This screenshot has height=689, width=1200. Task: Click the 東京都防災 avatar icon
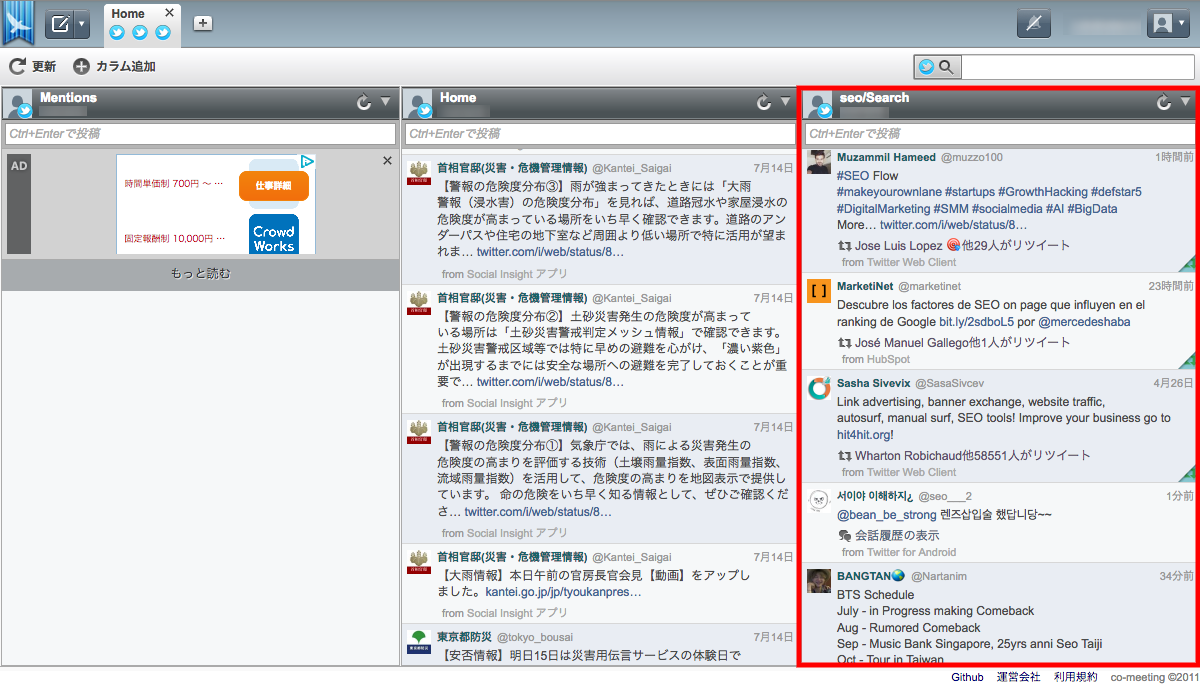pos(419,642)
